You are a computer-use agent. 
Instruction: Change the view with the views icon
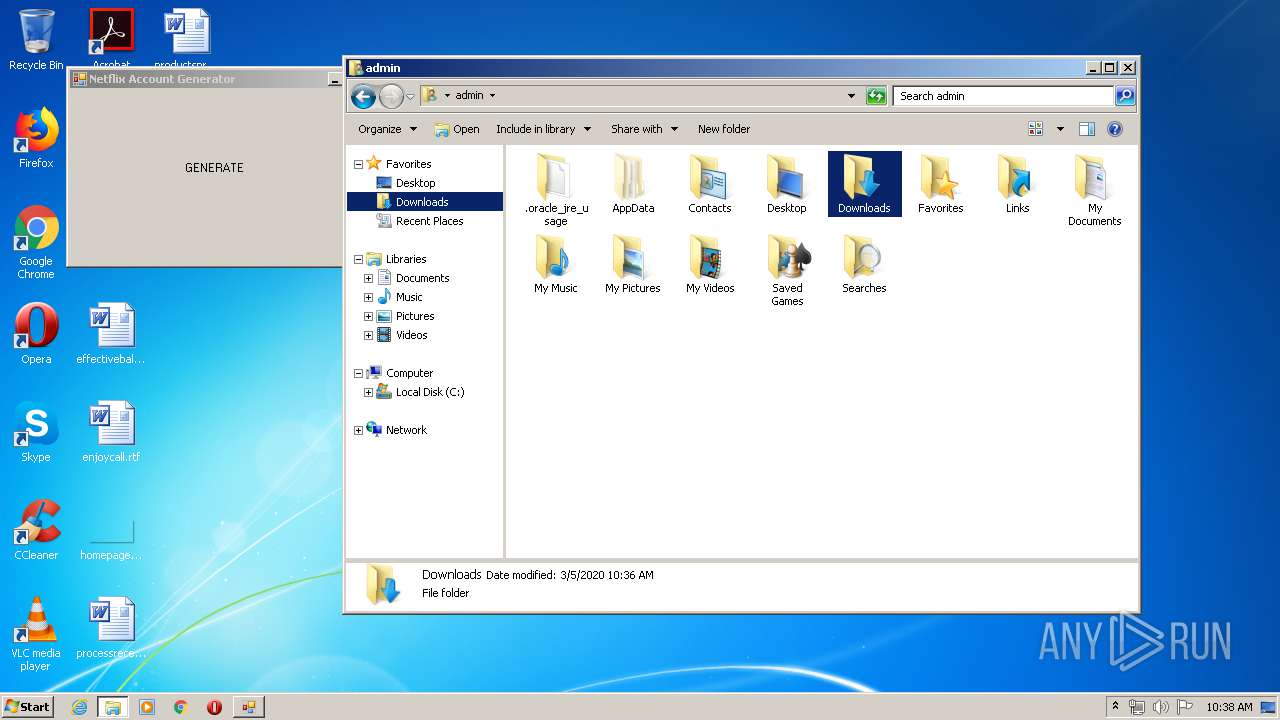tap(1036, 129)
